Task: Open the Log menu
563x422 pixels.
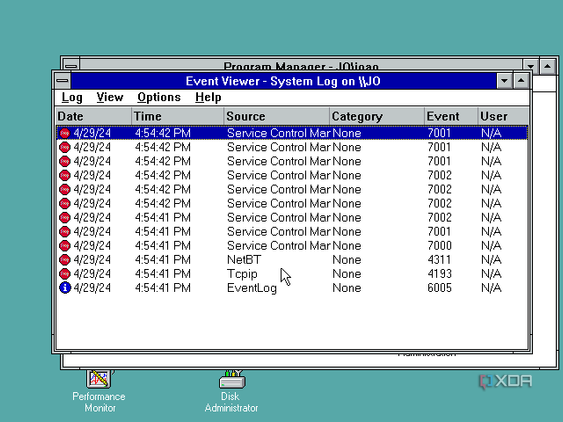Action: point(72,97)
